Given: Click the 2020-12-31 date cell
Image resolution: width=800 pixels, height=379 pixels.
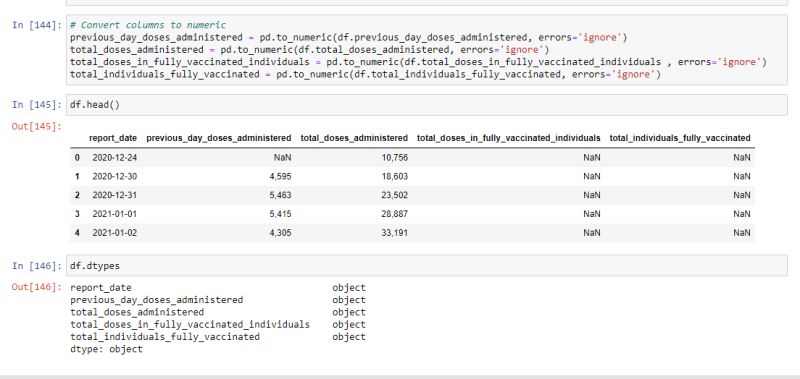Looking at the screenshot, I should [x=115, y=195].
